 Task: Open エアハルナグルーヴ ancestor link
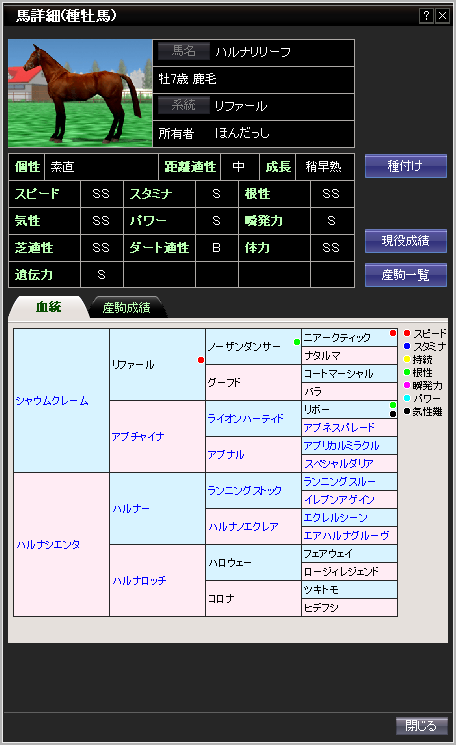pyautogui.click(x=346, y=535)
